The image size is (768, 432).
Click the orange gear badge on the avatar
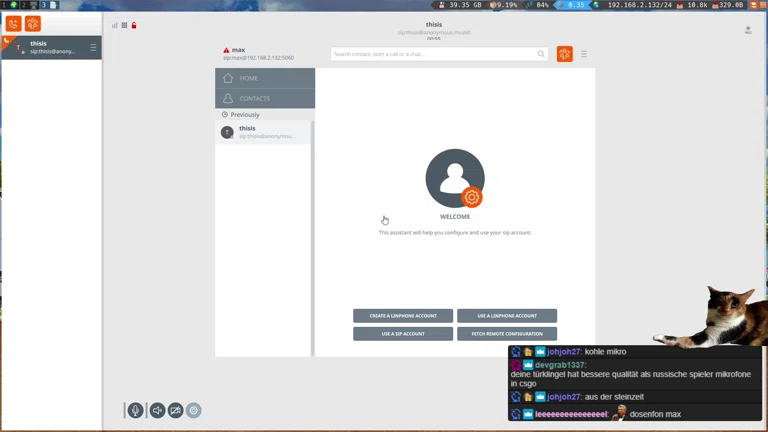tap(472, 197)
